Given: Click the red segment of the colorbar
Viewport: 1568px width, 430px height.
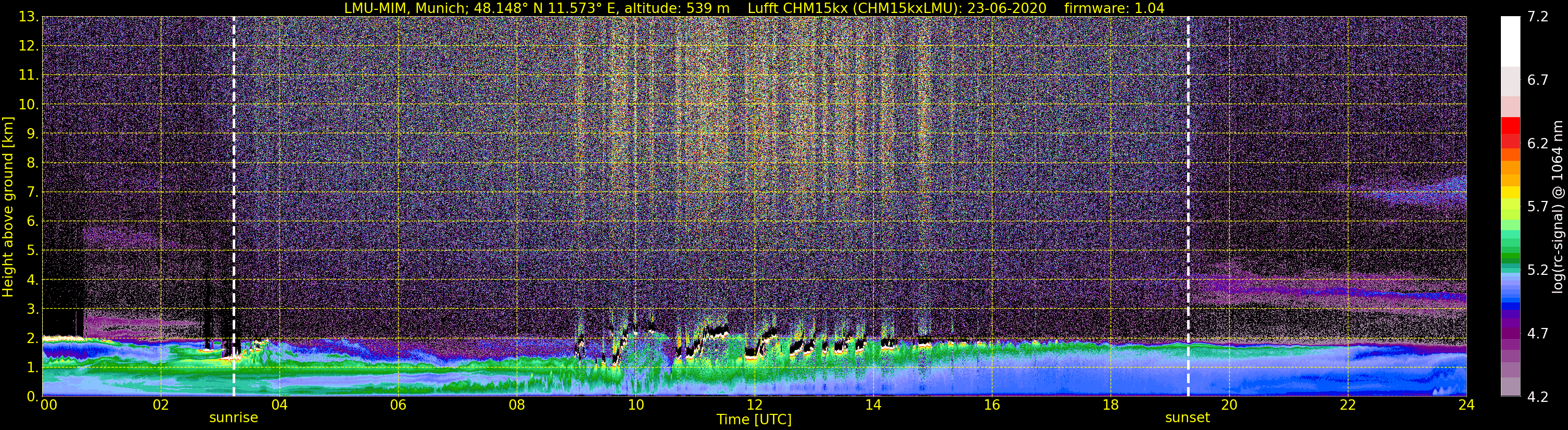Looking at the screenshot, I should (1510, 126).
